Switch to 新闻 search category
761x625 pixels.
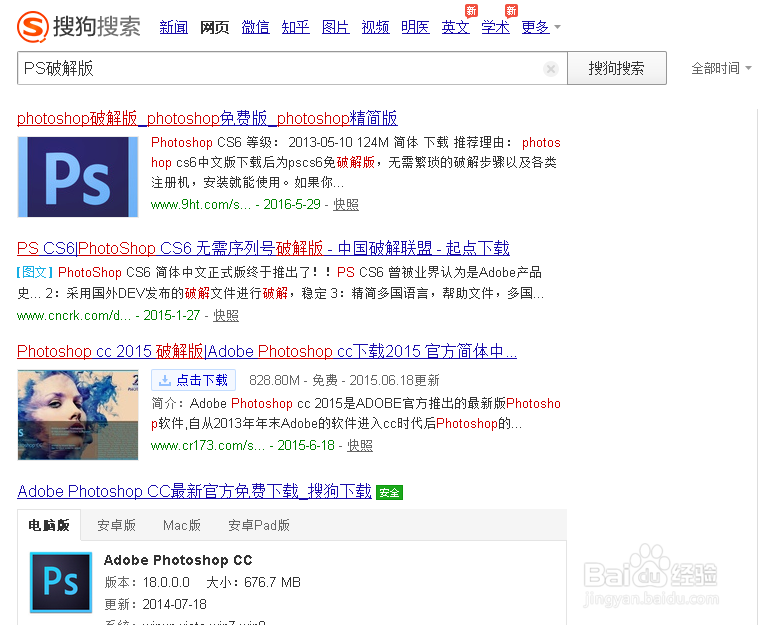click(174, 27)
